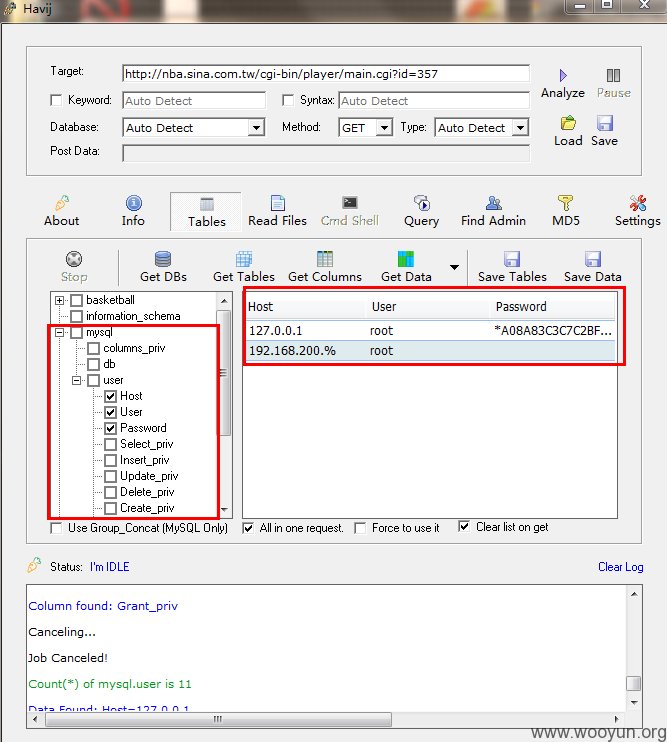Enable Use Group_Concat (MySQL Only)
Viewport: 667px width, 742px height.
(x=56, y=528)
